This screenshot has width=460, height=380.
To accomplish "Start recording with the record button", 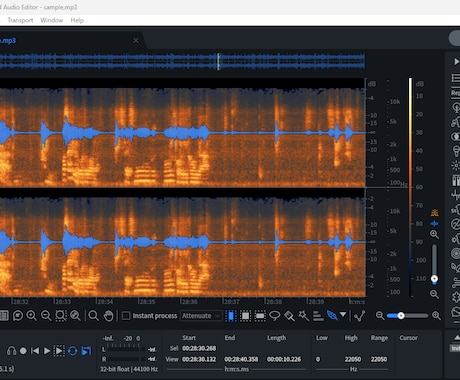I will (x=23, y=351).
